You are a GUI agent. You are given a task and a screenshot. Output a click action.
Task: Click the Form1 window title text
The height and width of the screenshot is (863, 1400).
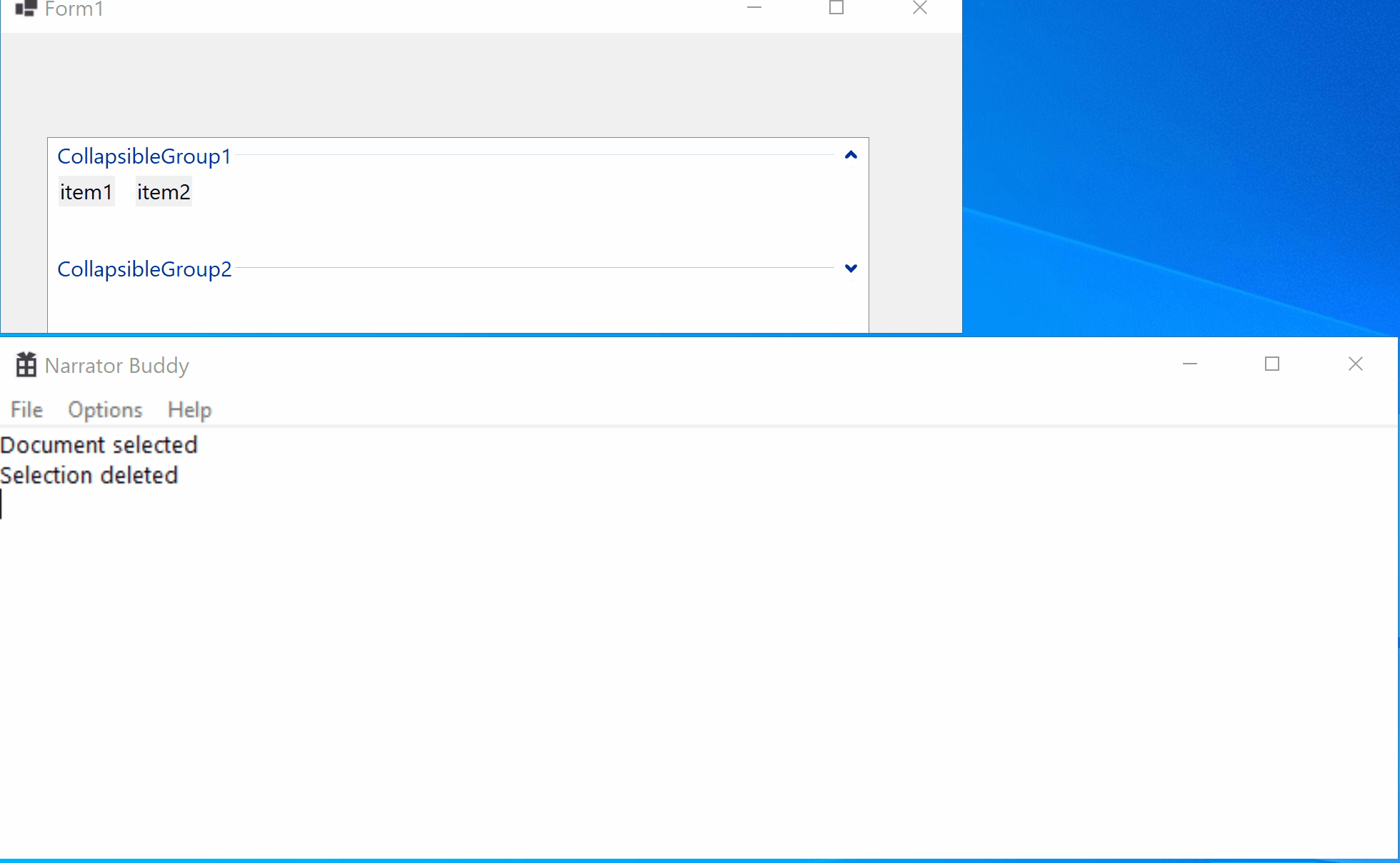(74, 10)
